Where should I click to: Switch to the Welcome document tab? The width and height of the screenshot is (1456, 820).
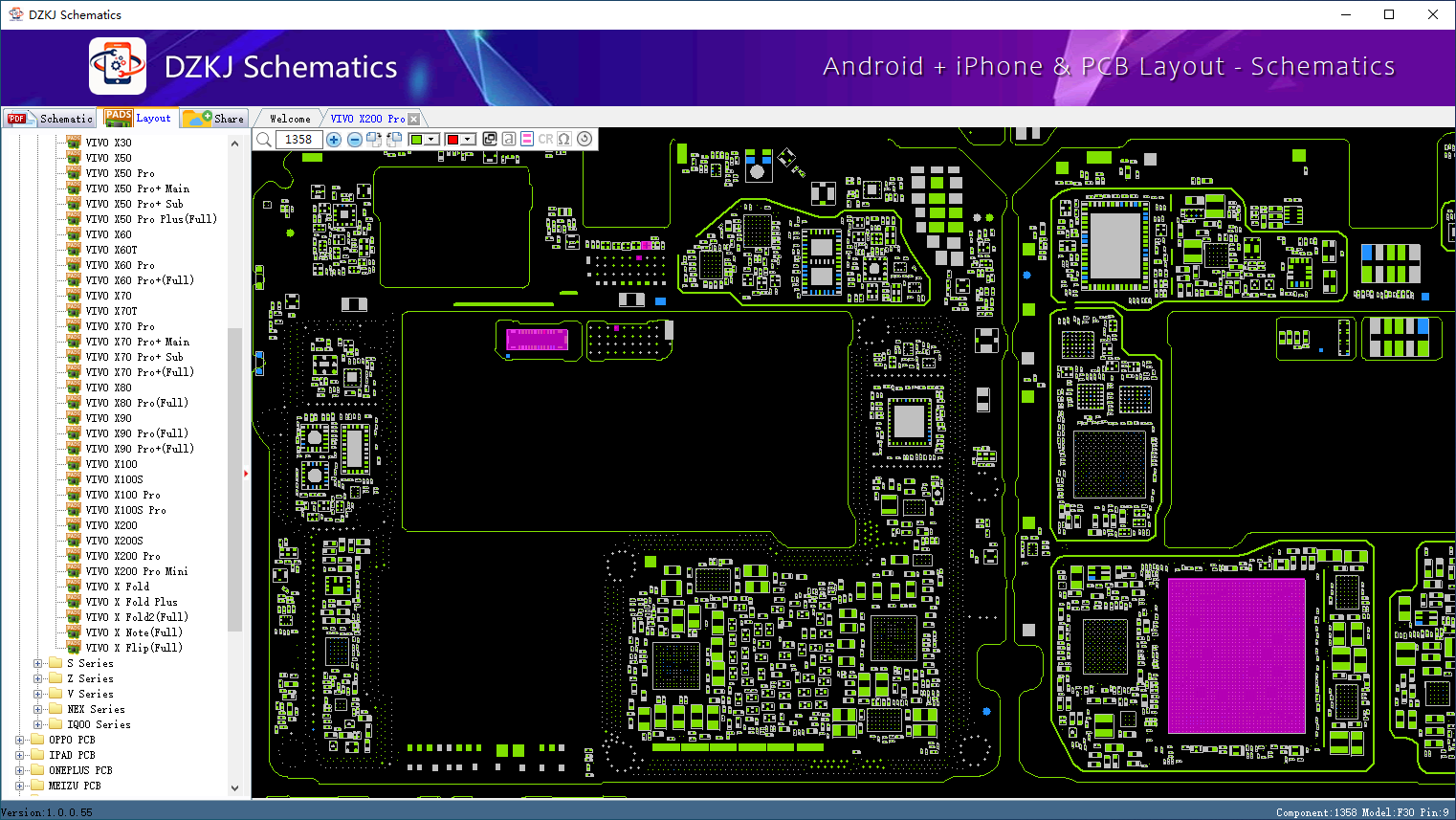coord(290,119)
